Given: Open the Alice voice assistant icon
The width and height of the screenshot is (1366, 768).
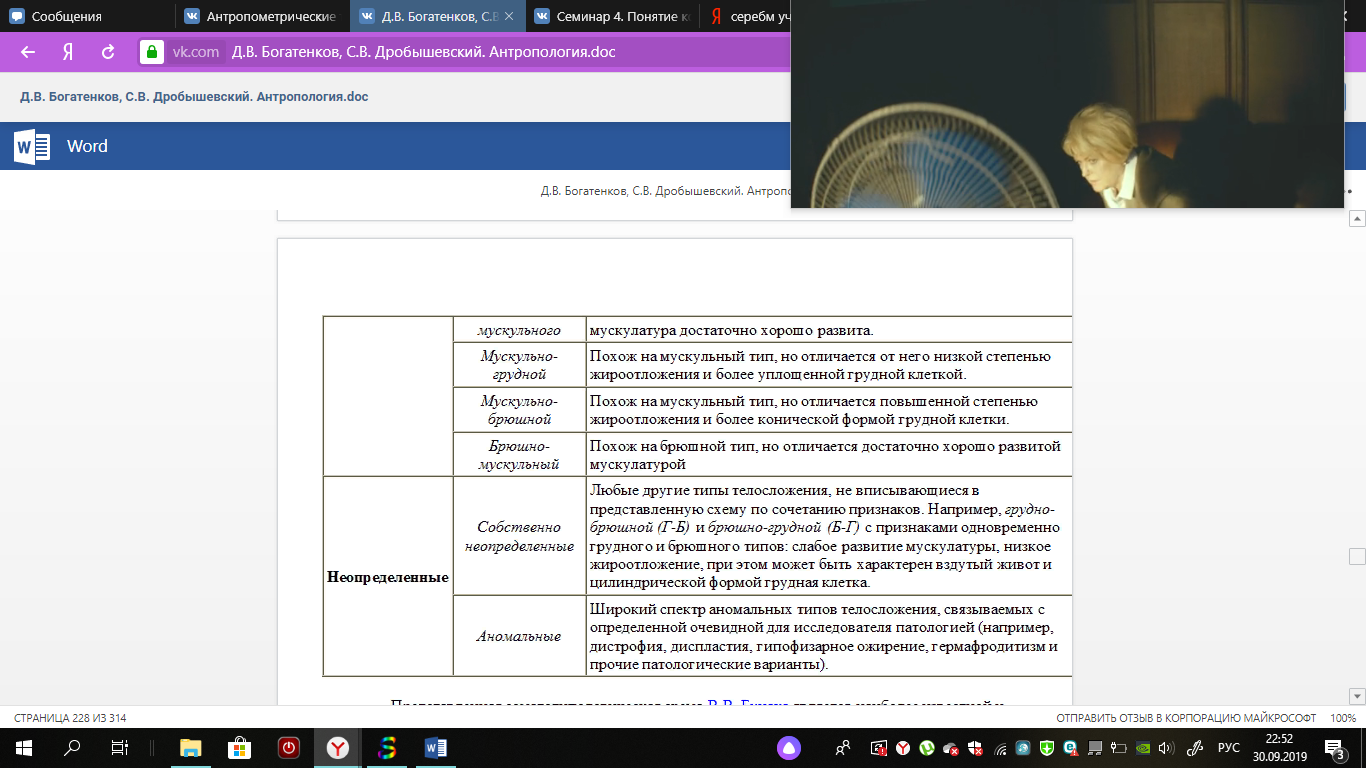Looking at the screenshot, I should tap(789, 748).
